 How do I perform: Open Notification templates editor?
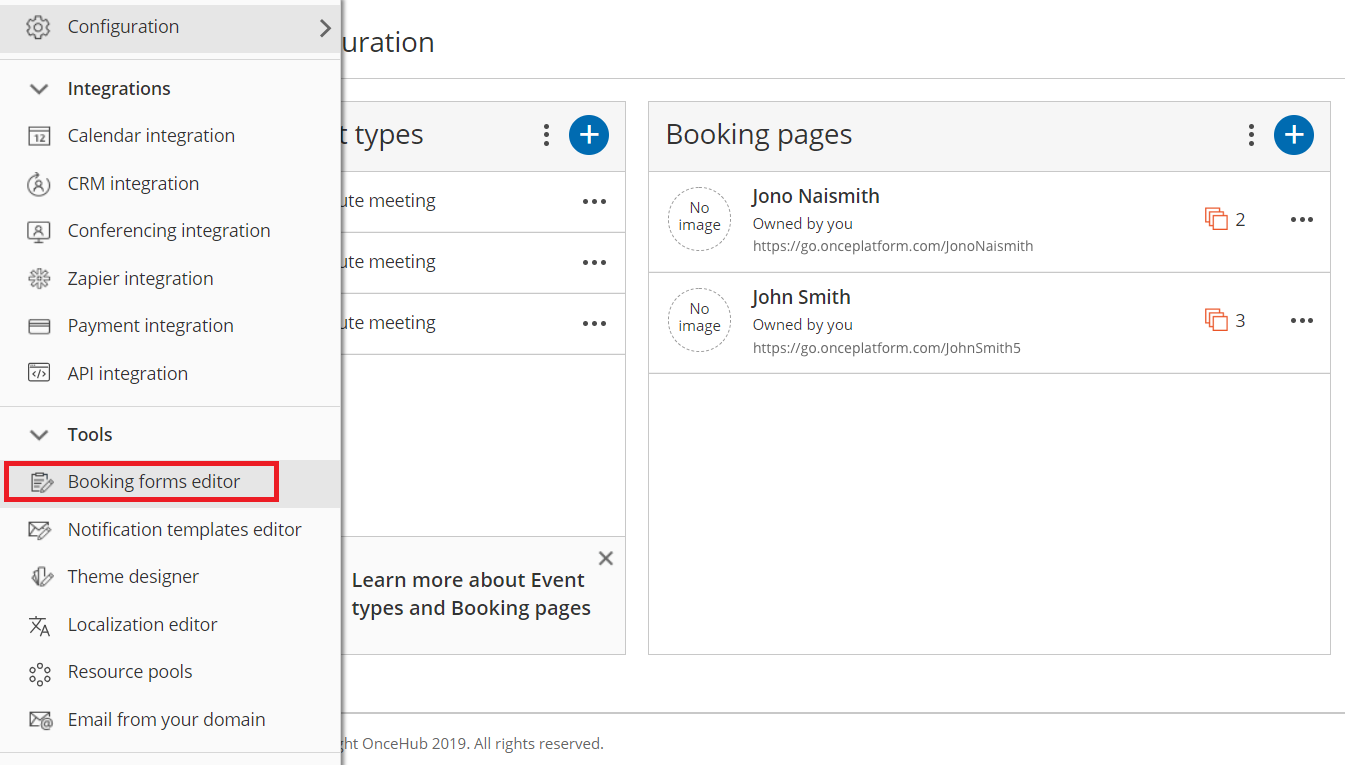184,530
